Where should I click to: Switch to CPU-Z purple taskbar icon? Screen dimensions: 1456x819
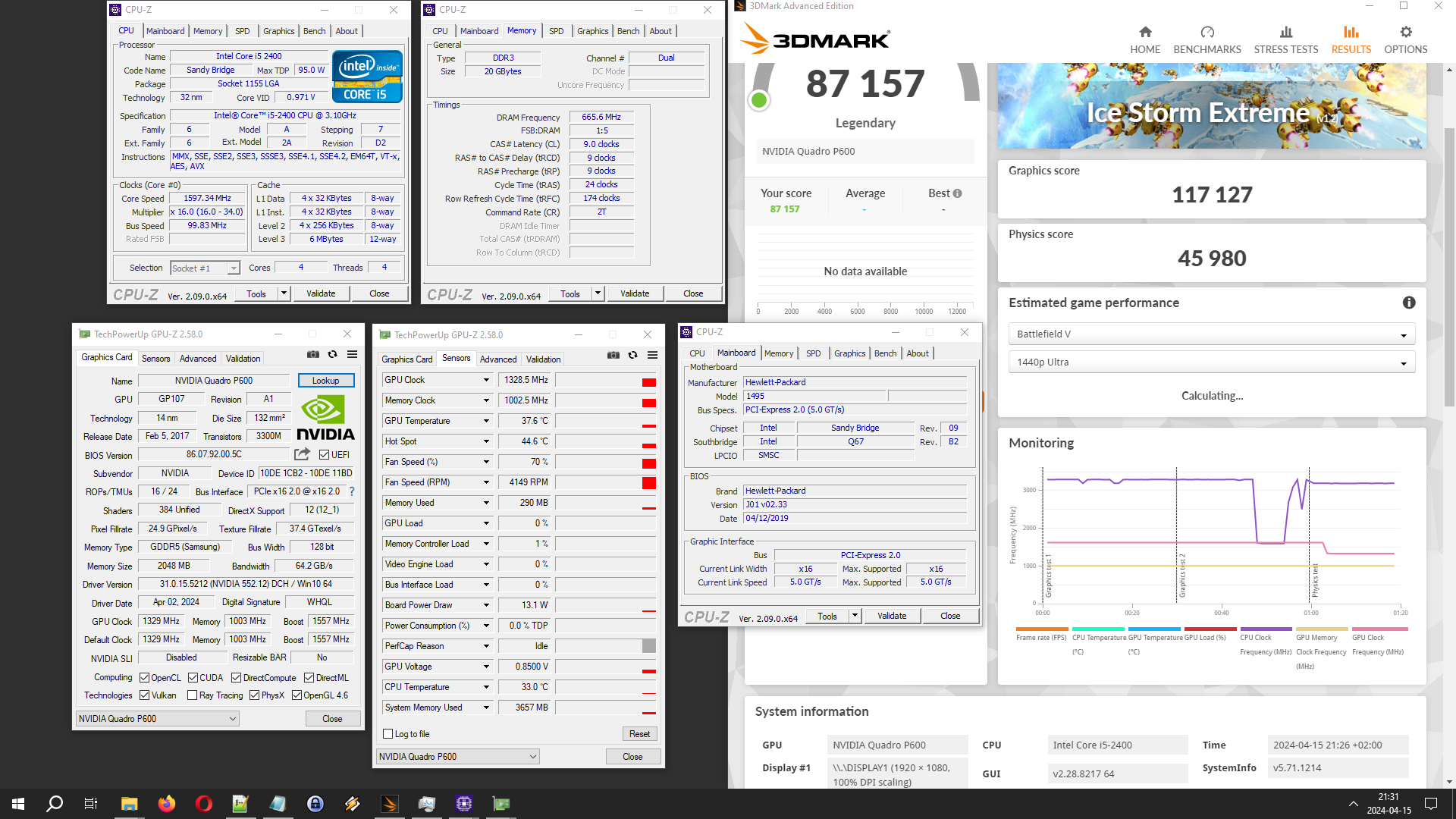[x=463, y=804]
